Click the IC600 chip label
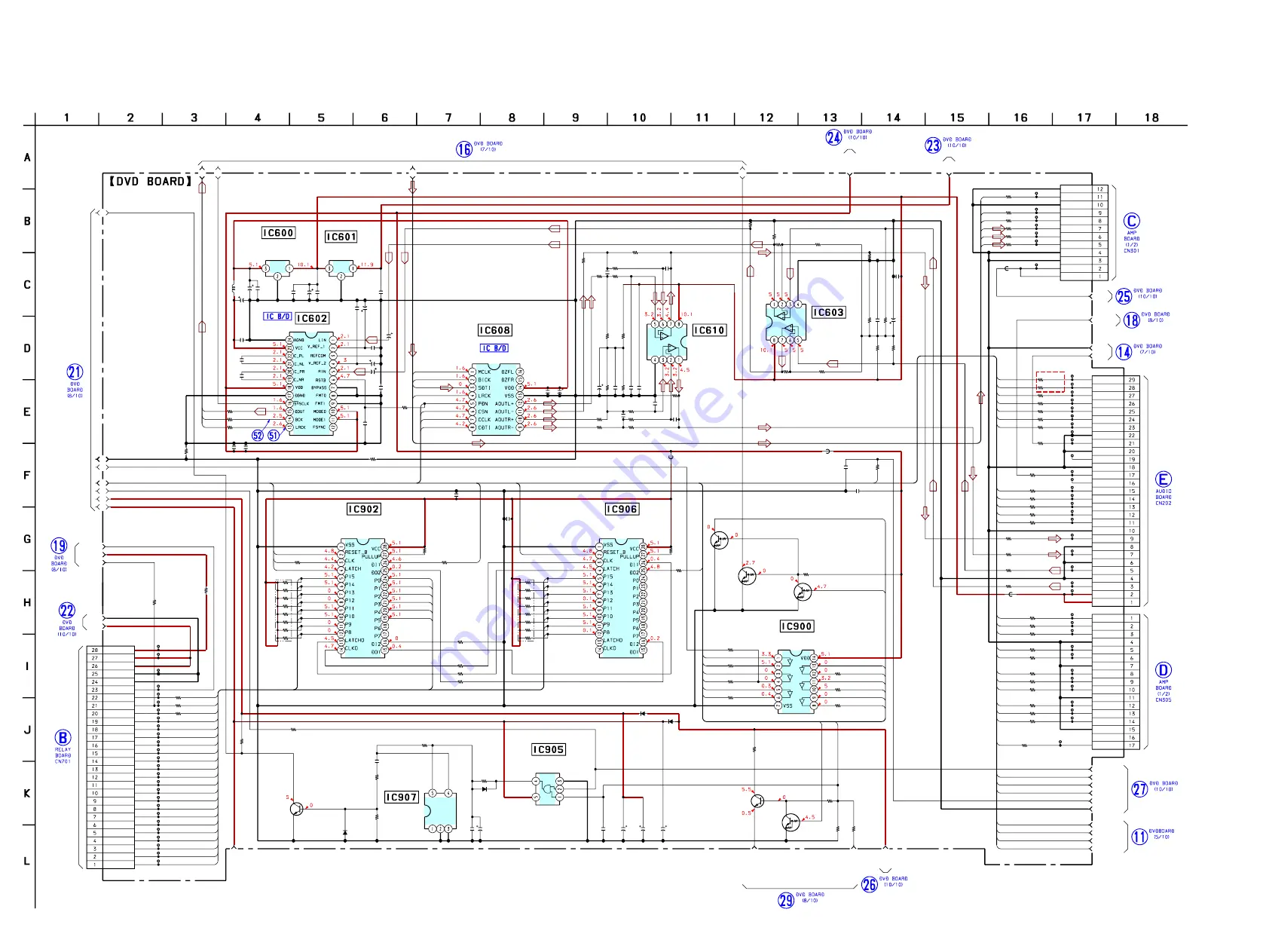Image resolution: width=1266 pixels, height=952 pixels. pos(278,233)
